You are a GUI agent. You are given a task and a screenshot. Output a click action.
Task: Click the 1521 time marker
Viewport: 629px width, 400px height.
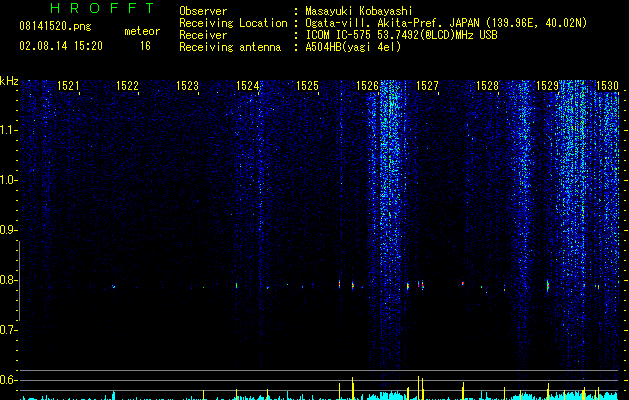(x=68, y=85)
